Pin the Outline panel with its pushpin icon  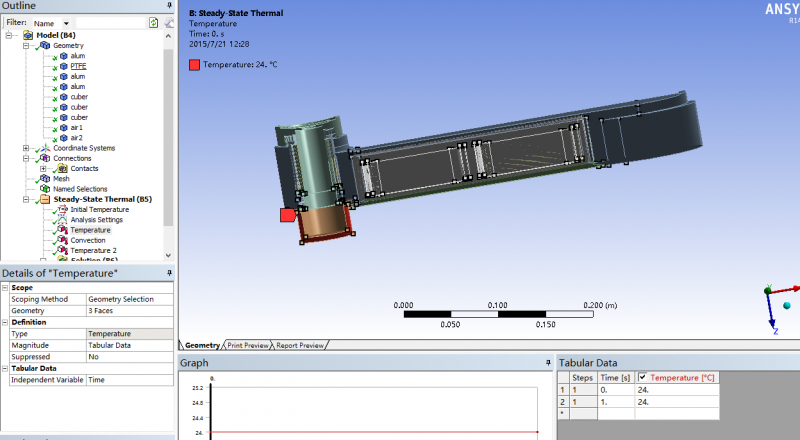(x=169, y=5)
